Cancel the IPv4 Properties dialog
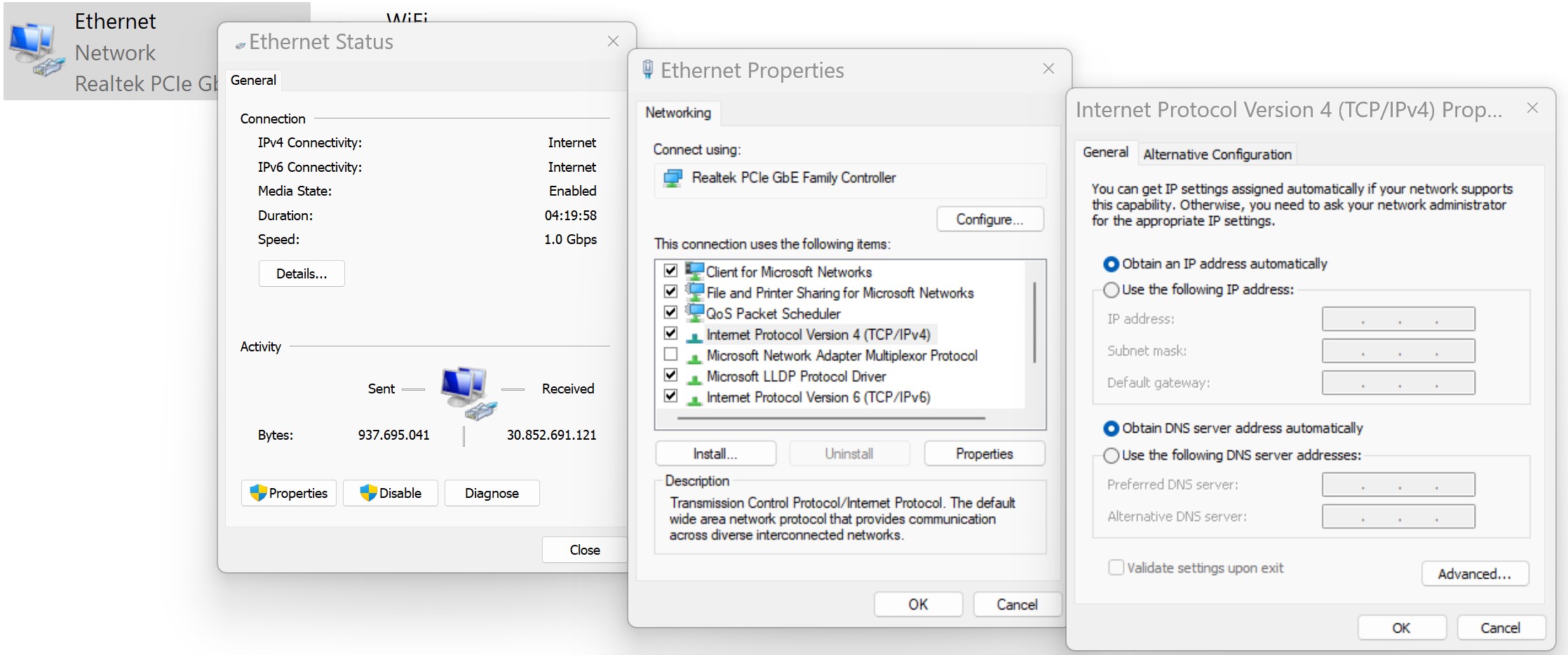 coord(1501,628)
